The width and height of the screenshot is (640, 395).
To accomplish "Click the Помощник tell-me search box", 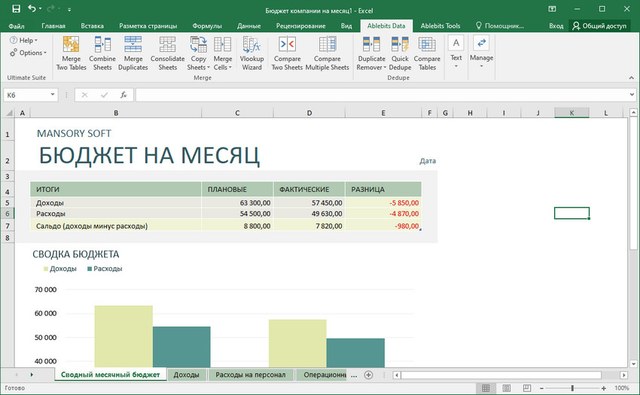I will click(500, 26).
